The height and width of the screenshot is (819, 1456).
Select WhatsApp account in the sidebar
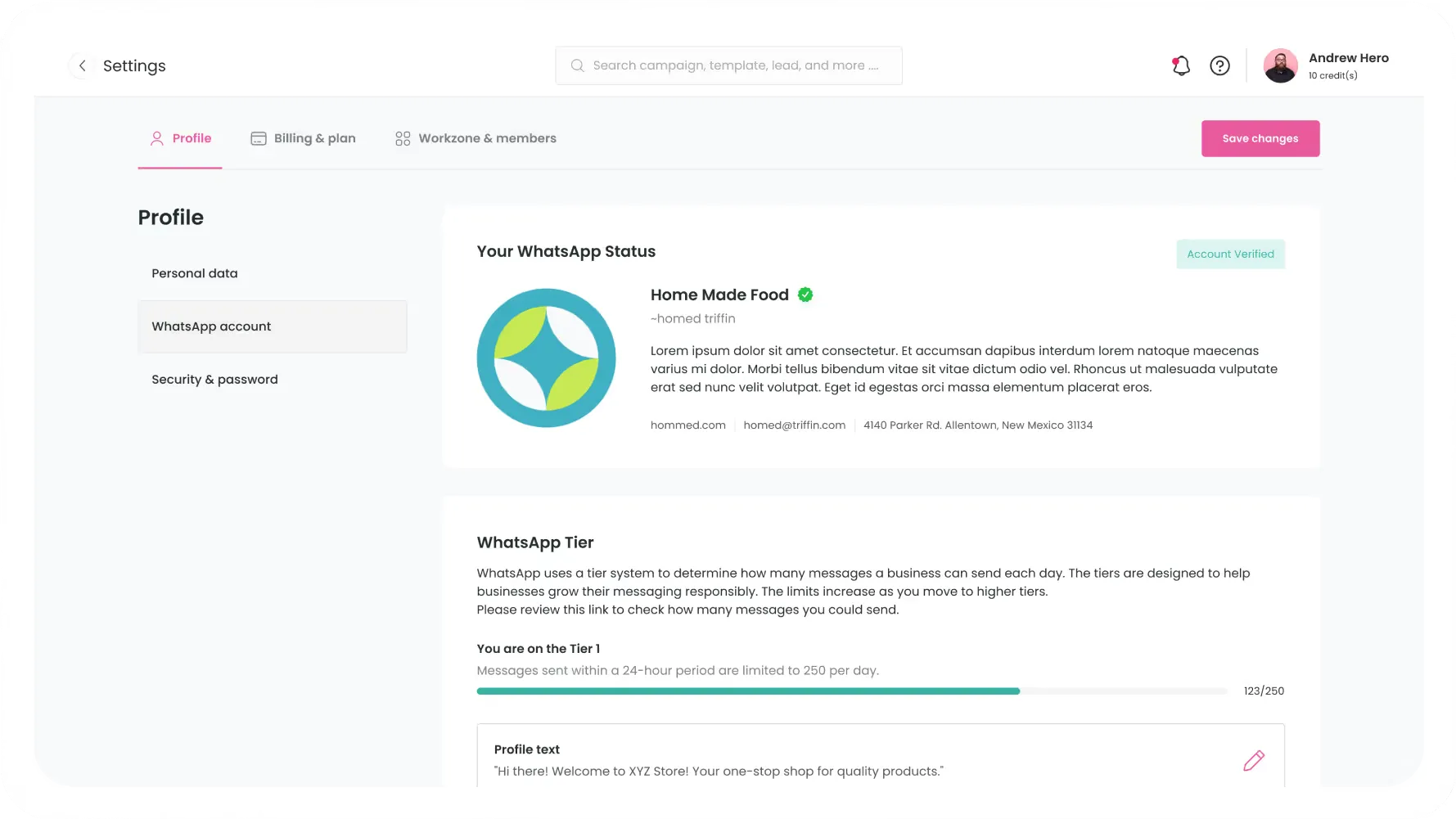[x=273, y=326]
